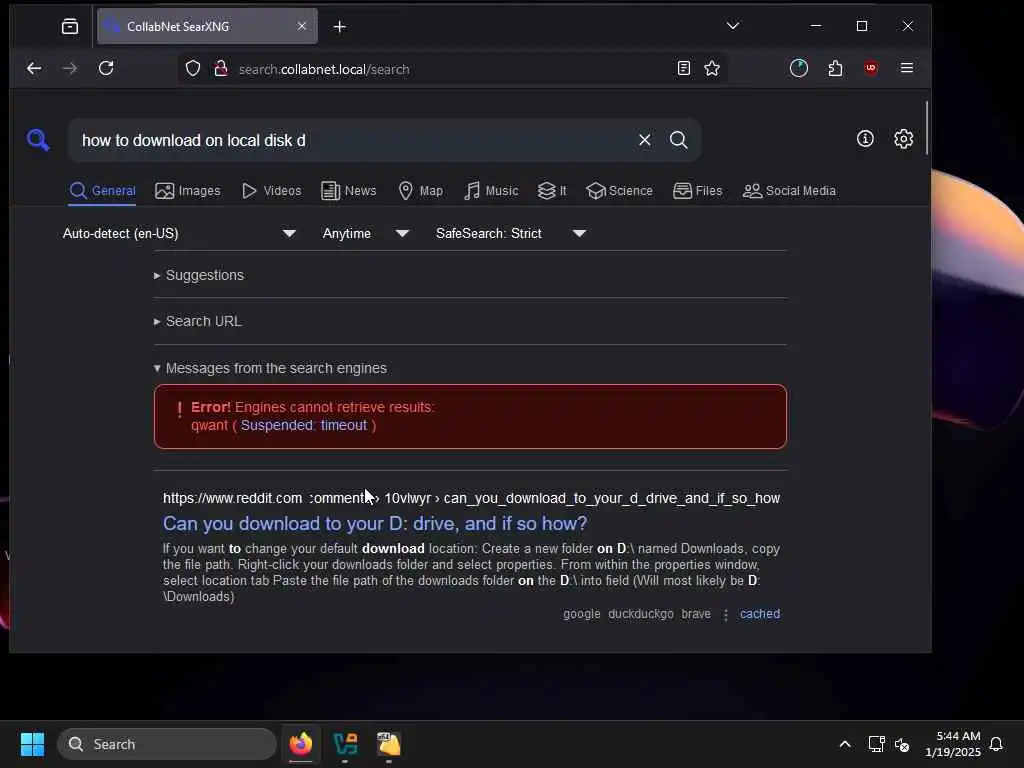Click the insecure connection lock icon
Viewport: 1024px width, 768px height.
(221, 69)
